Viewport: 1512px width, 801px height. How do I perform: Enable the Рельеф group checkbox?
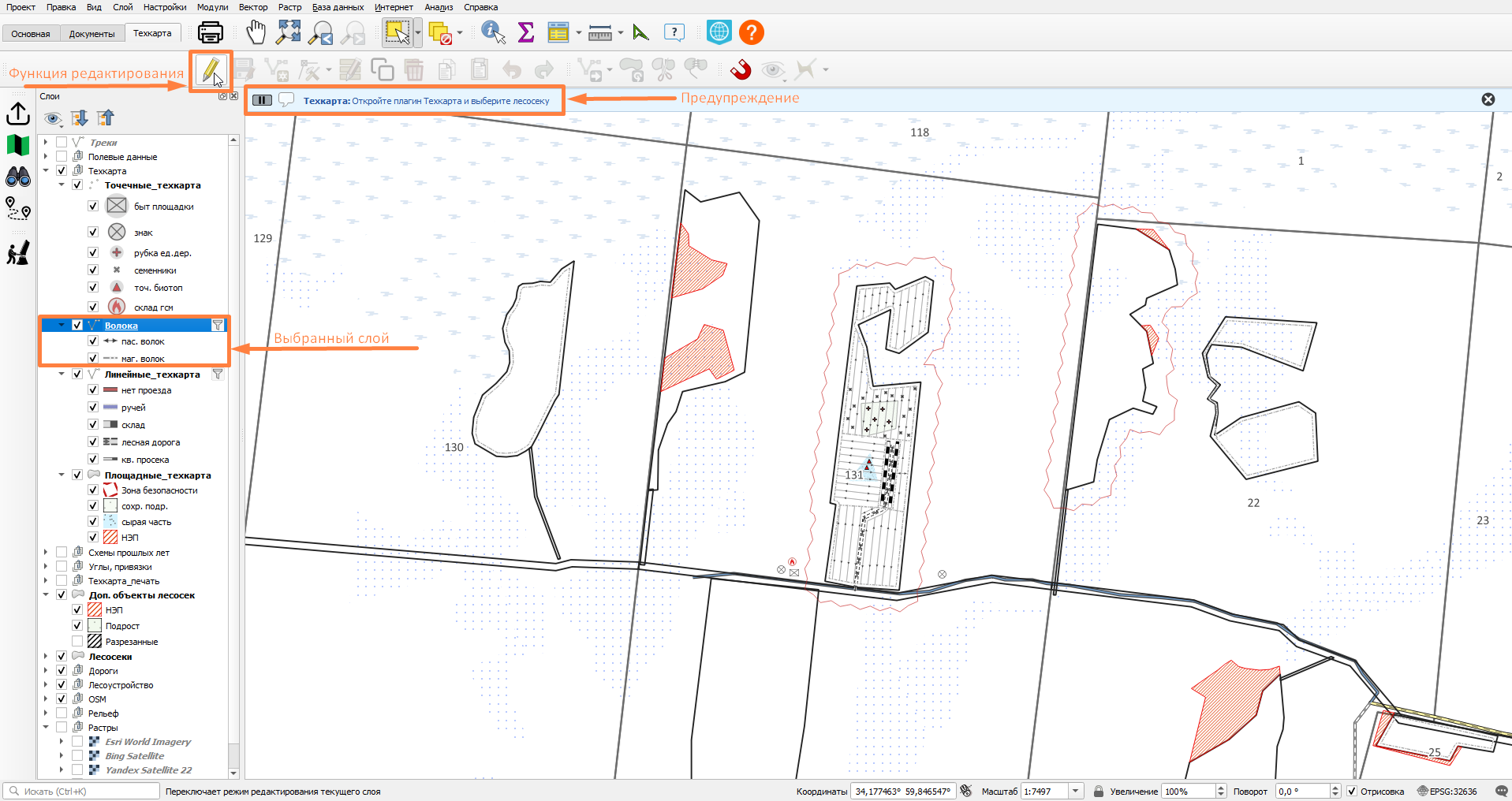[62, 713]
